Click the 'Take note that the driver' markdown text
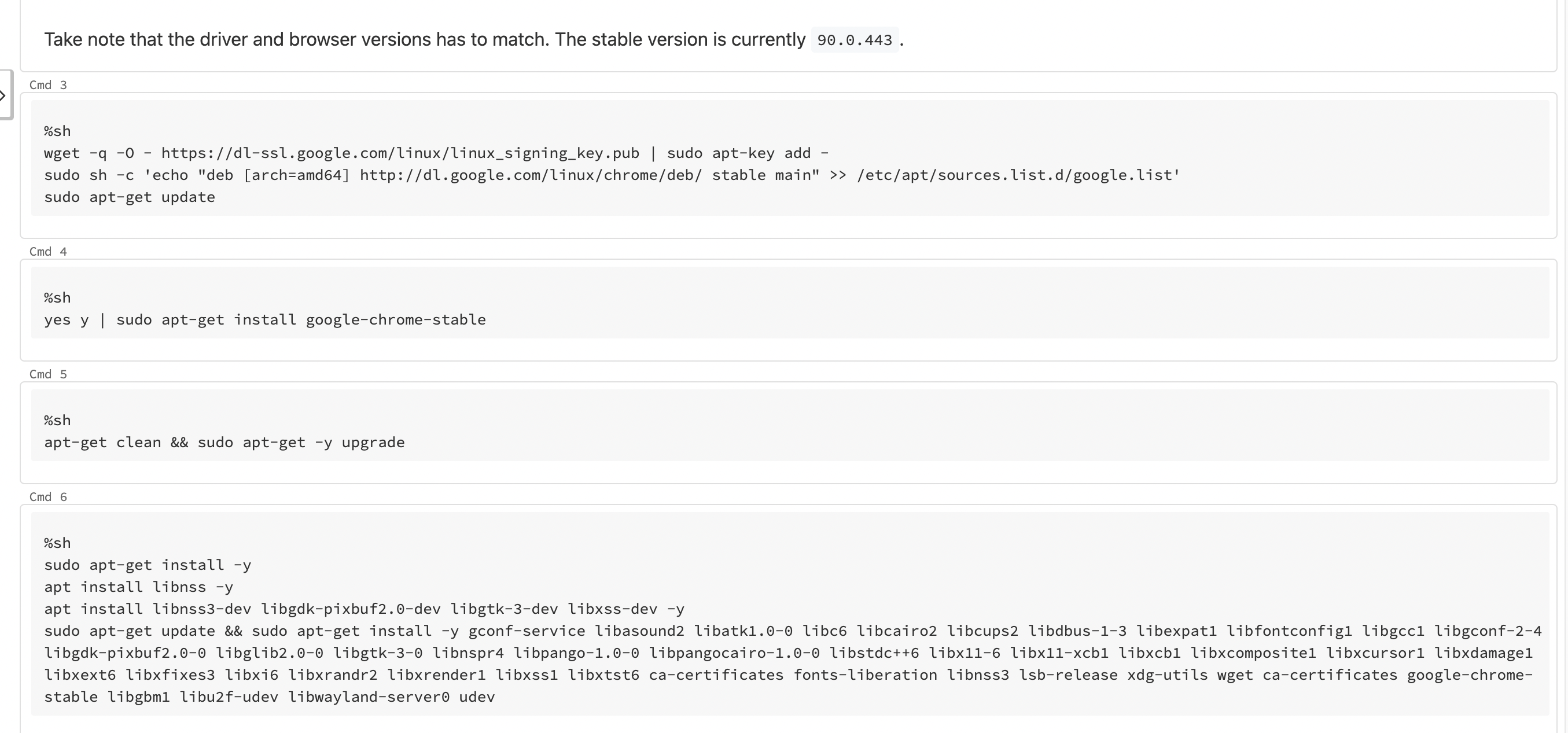This screenshot has width=1568, height=733. click(x=146, y=40)
